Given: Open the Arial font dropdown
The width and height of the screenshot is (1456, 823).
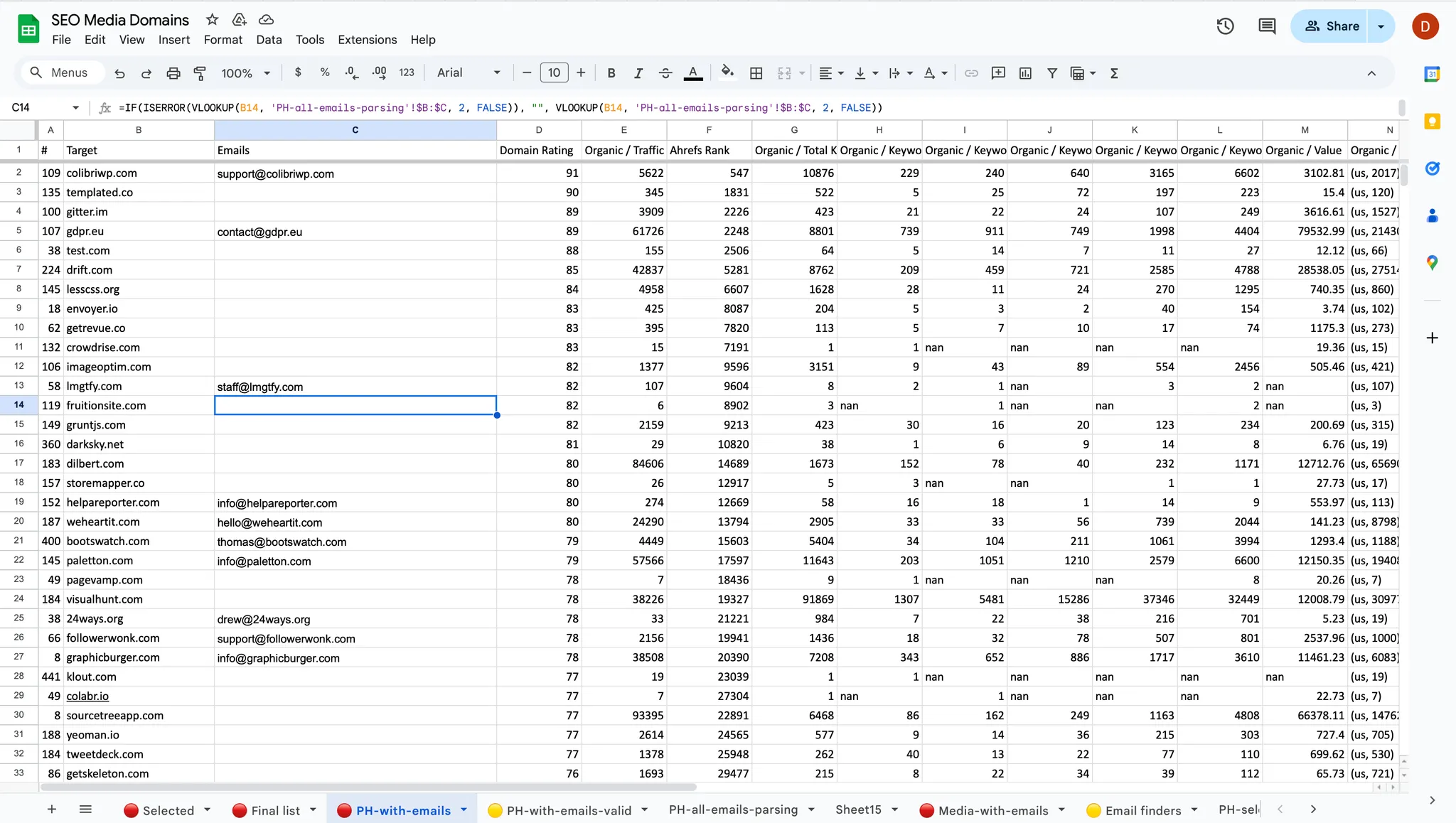Looking at the screenshot, I should 469,72.
